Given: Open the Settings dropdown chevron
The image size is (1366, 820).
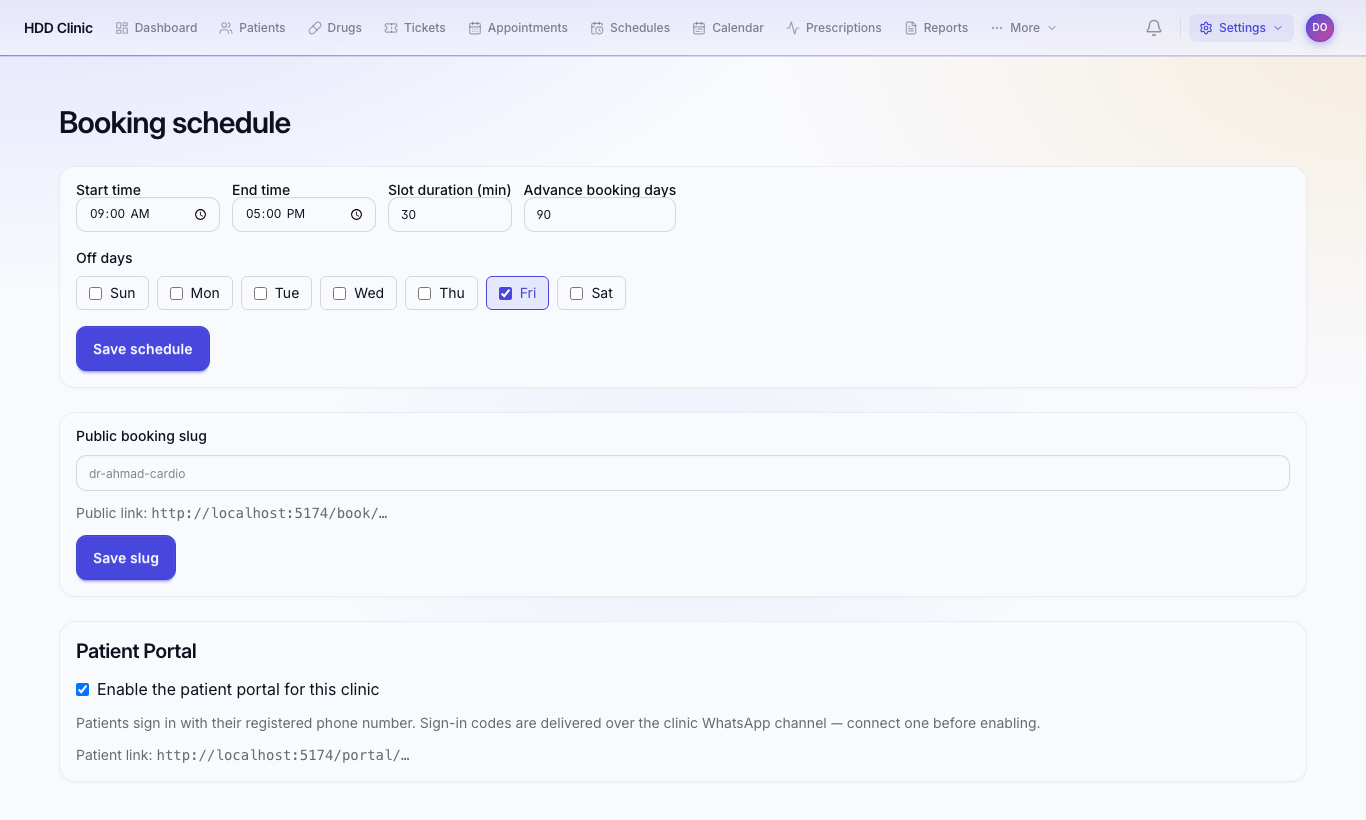Looking at the screenshot, I should click(x=1278, y=28).
